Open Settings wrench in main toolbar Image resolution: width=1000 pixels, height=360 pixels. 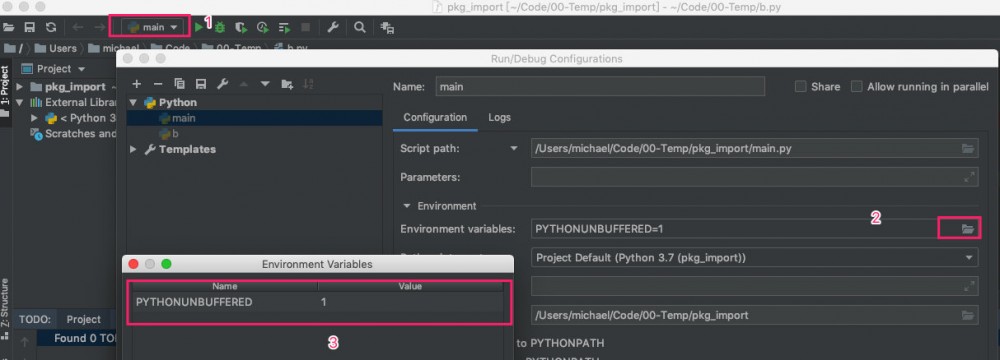click(x=332, y=27)
